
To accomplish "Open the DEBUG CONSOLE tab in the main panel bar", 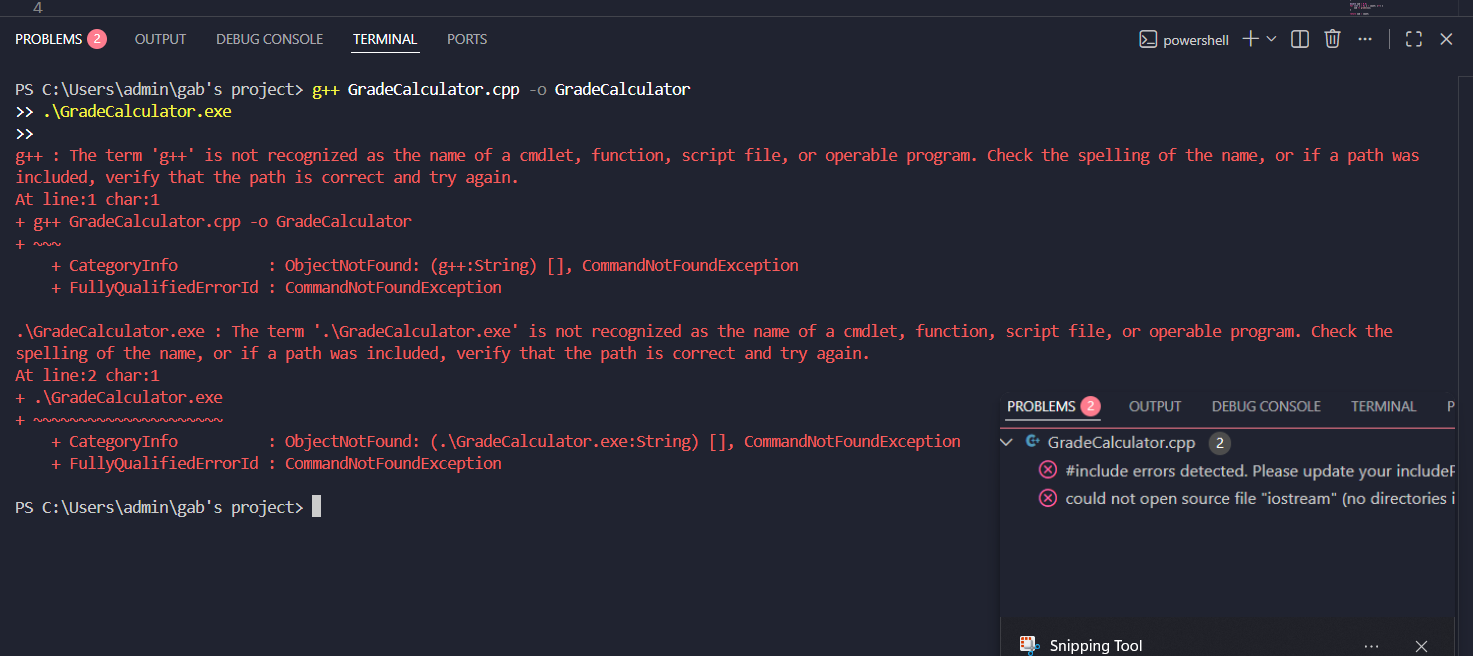I will [x=270, y=39].
